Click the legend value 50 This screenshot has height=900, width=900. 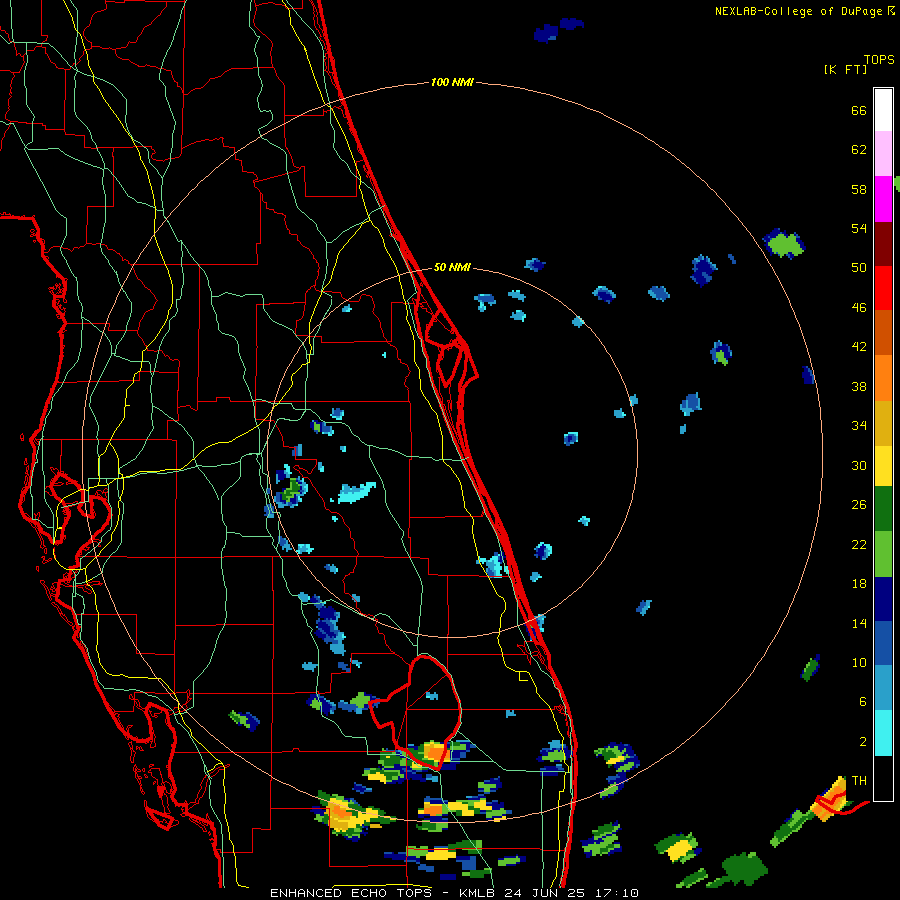pyautogui.click(x=859, y=268)
